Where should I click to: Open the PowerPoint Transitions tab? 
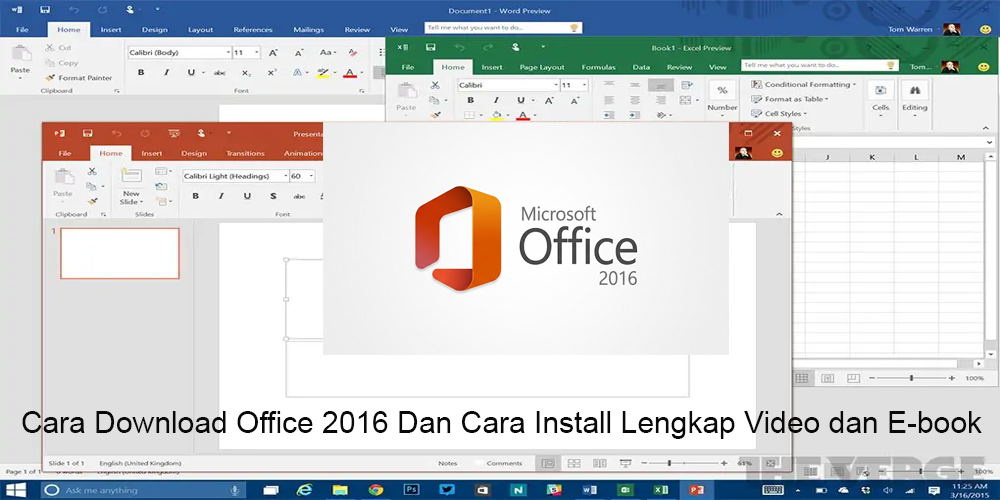point(245,153)
